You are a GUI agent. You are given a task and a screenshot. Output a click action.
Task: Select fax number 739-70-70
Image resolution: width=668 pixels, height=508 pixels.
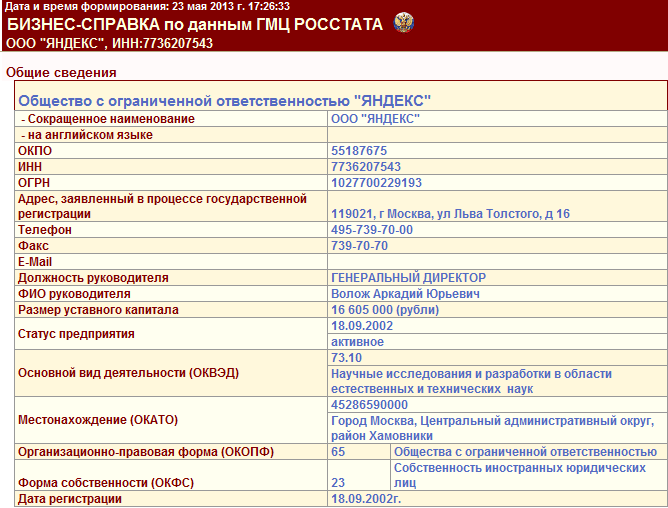coord(360,246)
